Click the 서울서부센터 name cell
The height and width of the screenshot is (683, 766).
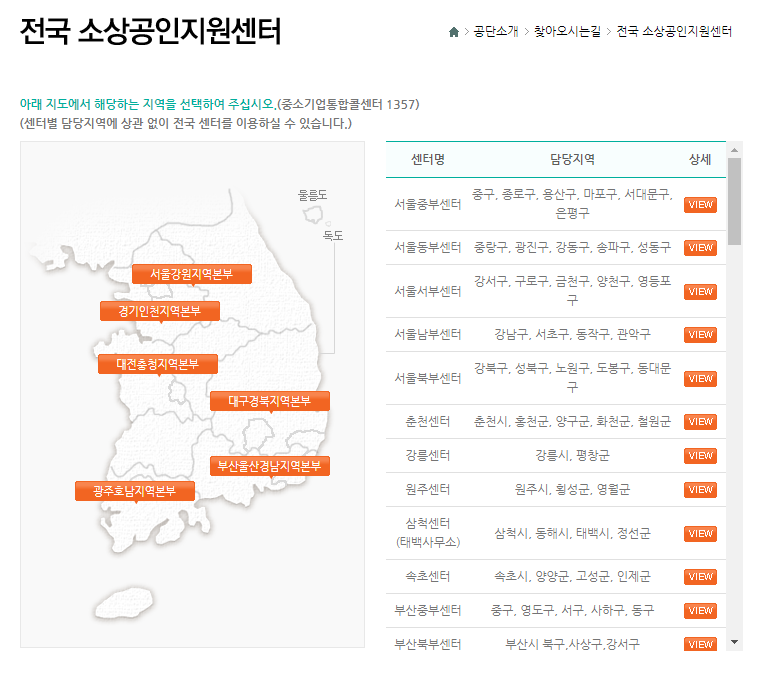tap(428, 292)
